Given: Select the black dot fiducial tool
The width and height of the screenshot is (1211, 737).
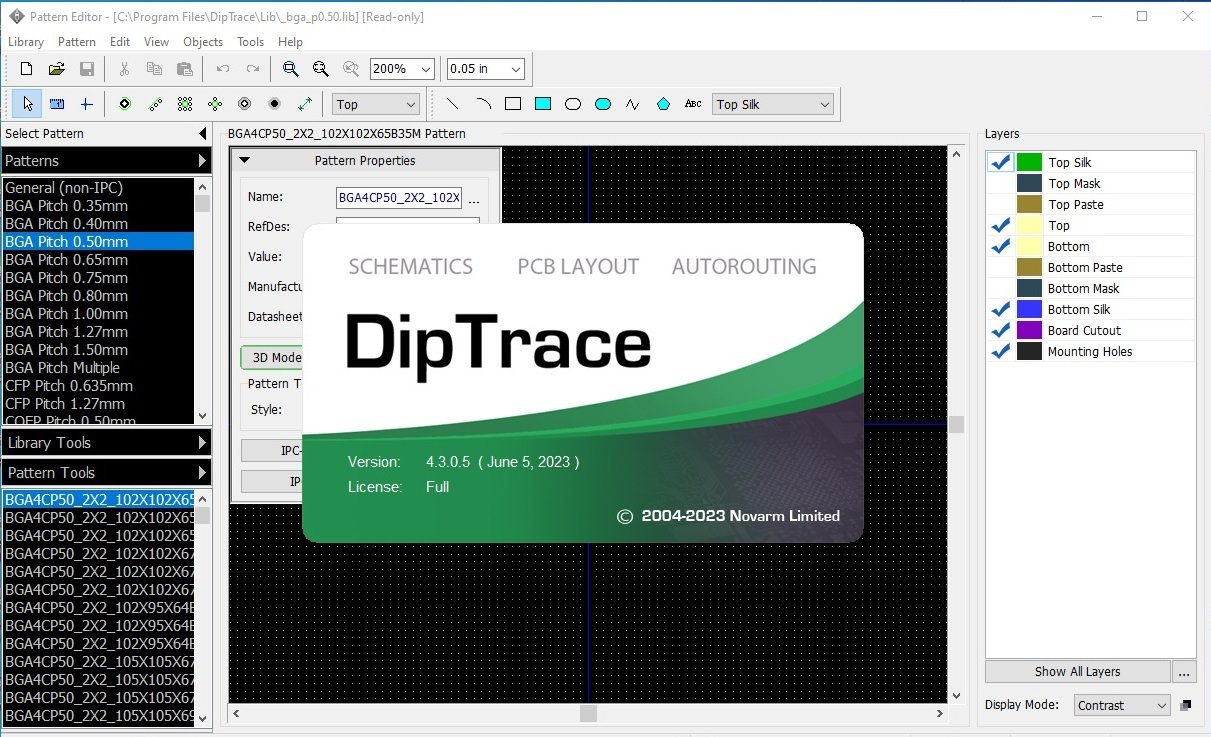Looking at the screenshot, I should point(274,104).
